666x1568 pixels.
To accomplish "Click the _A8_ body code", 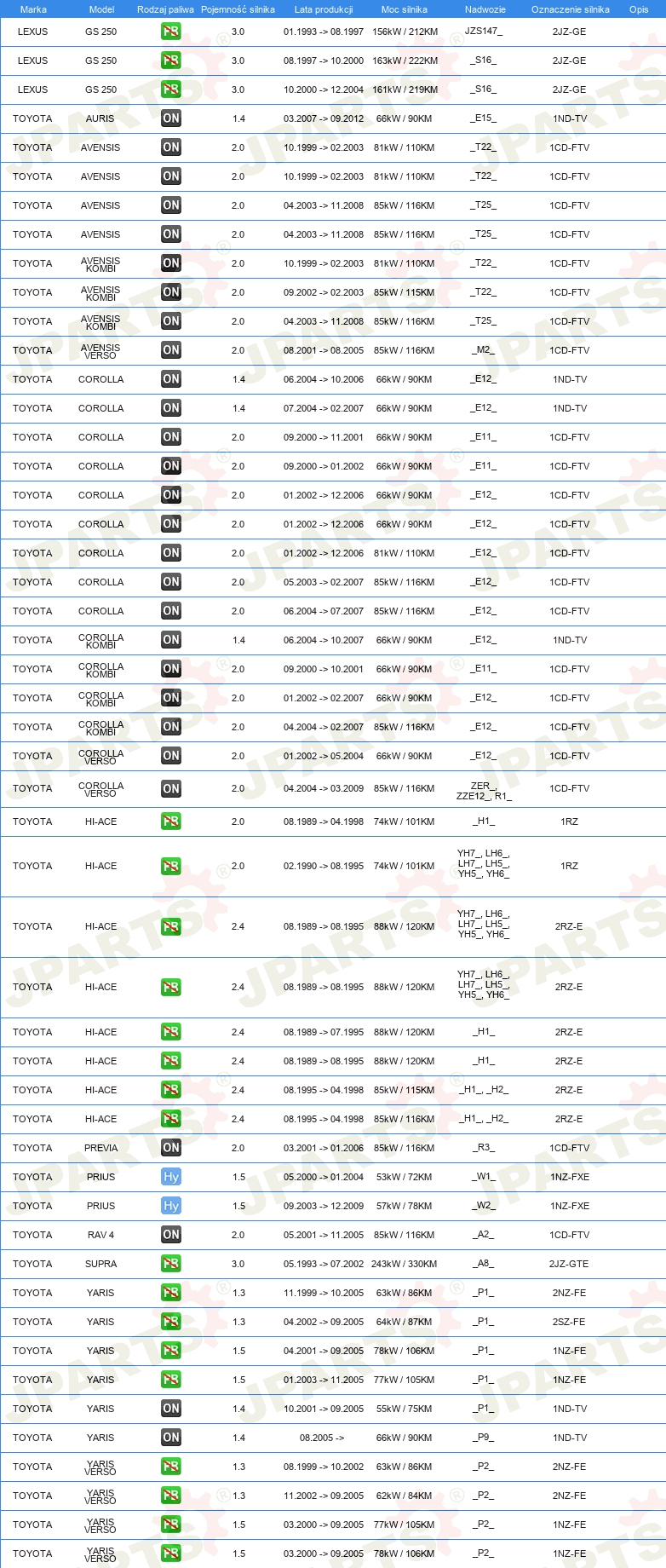I will tap(484, 1264).
